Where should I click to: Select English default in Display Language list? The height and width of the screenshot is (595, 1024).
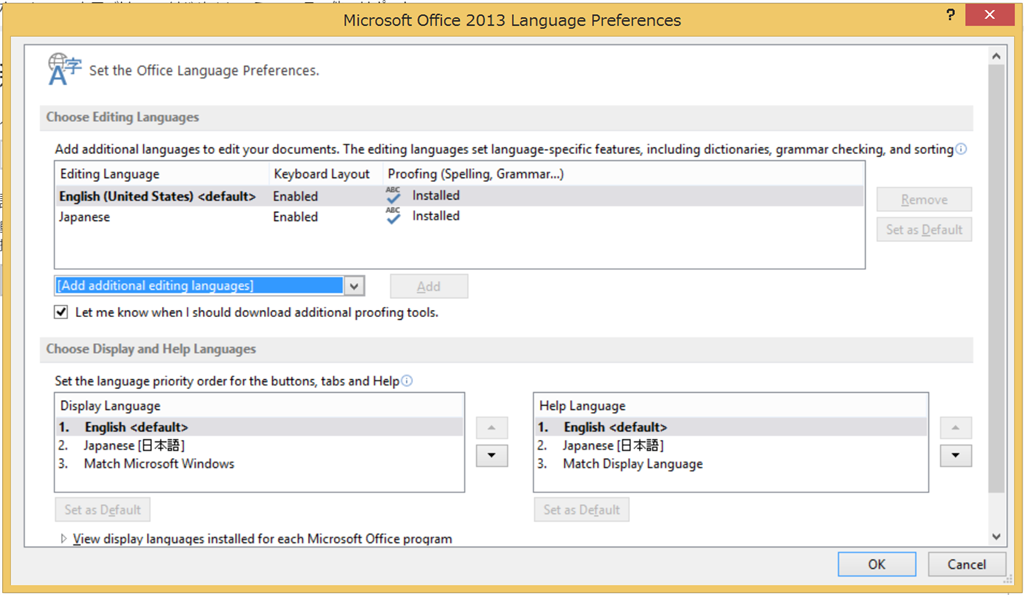[259, 427]
